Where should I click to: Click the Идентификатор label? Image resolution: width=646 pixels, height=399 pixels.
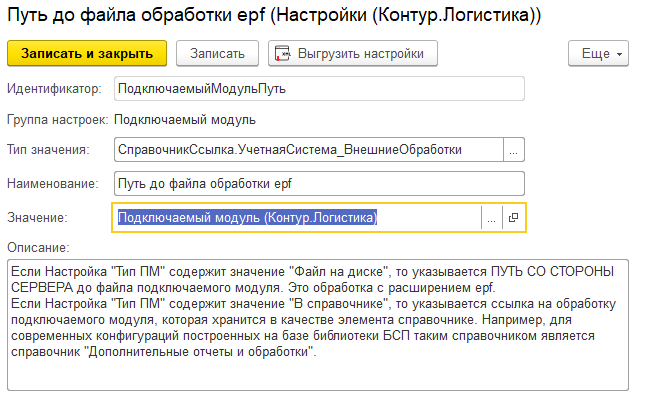pos(54,89)
